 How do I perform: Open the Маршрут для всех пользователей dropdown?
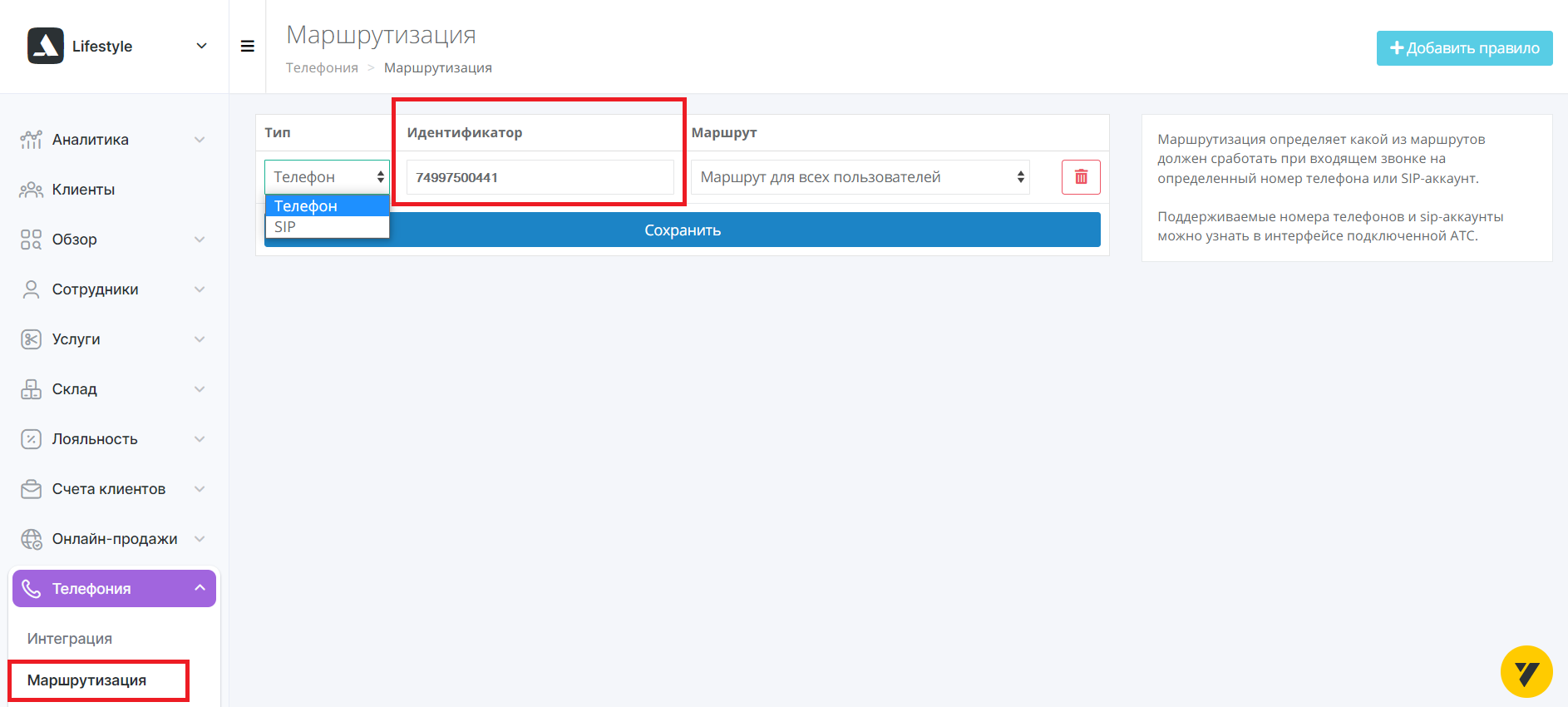[x=860, y=177]
